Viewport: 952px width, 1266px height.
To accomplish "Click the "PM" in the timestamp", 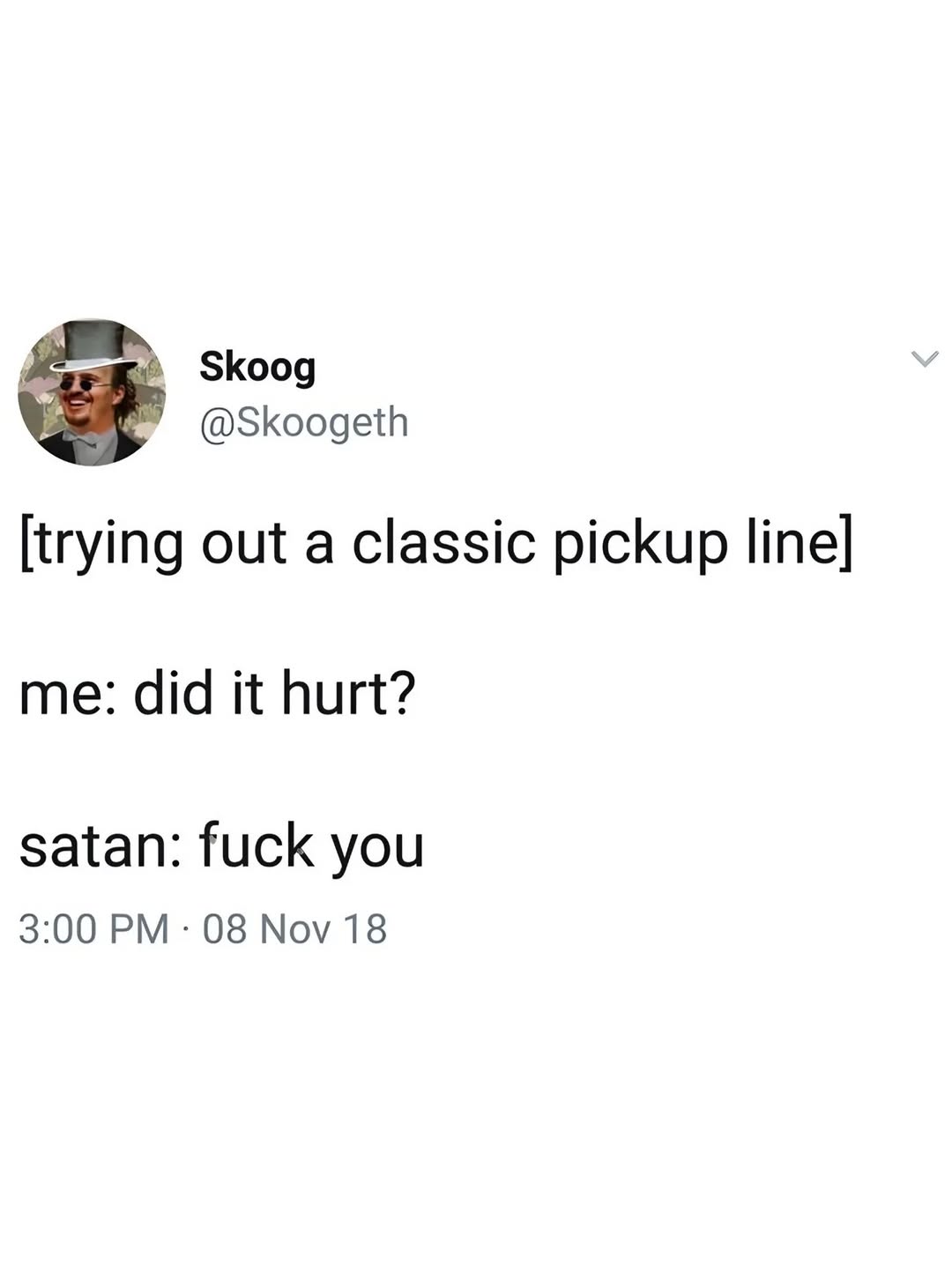I will 138,929.
